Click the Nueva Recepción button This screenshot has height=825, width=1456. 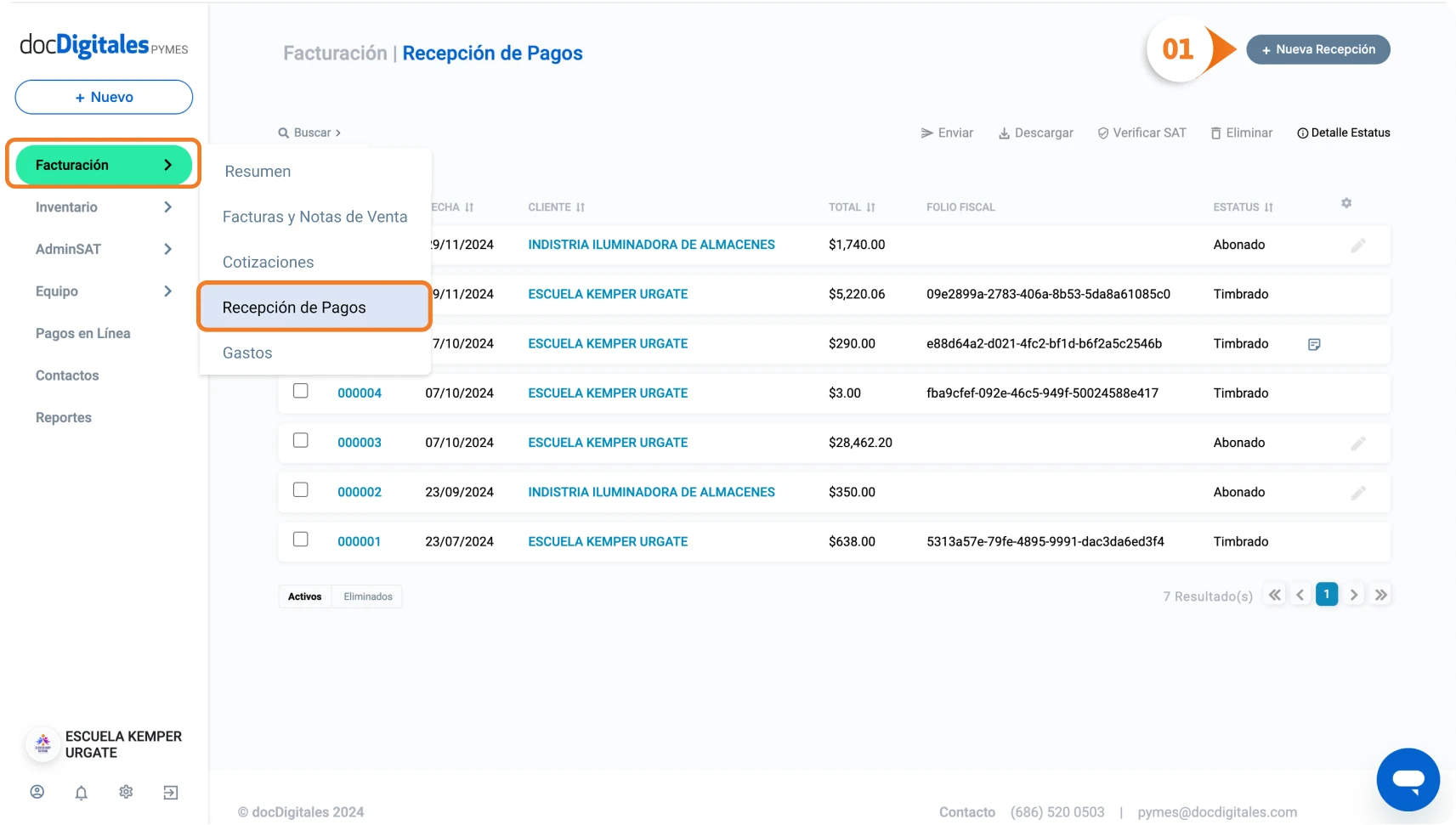[1318, 49]
